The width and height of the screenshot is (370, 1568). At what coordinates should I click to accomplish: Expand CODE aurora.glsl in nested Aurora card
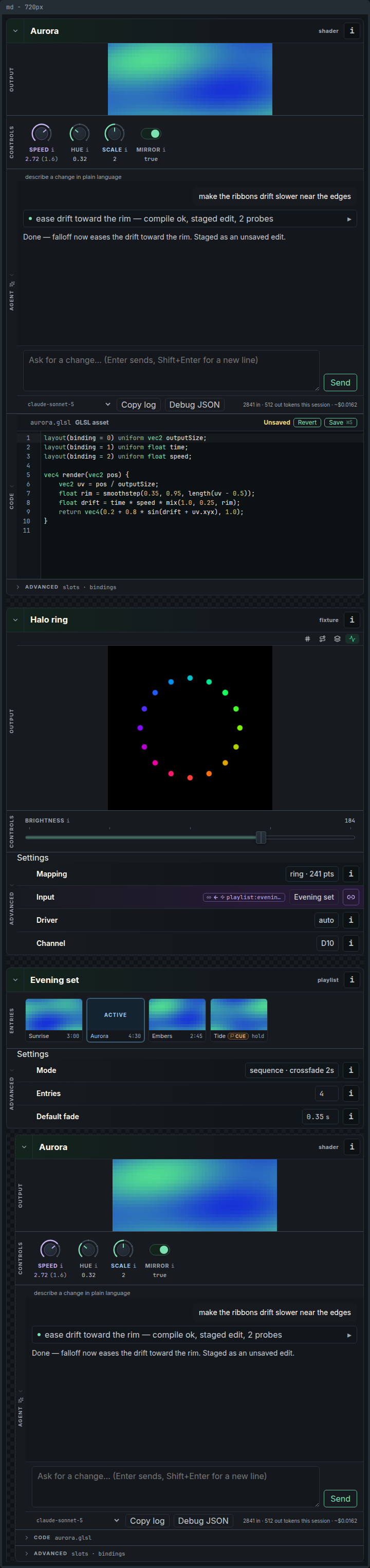pyautogui.click(x=189, y=1538)
